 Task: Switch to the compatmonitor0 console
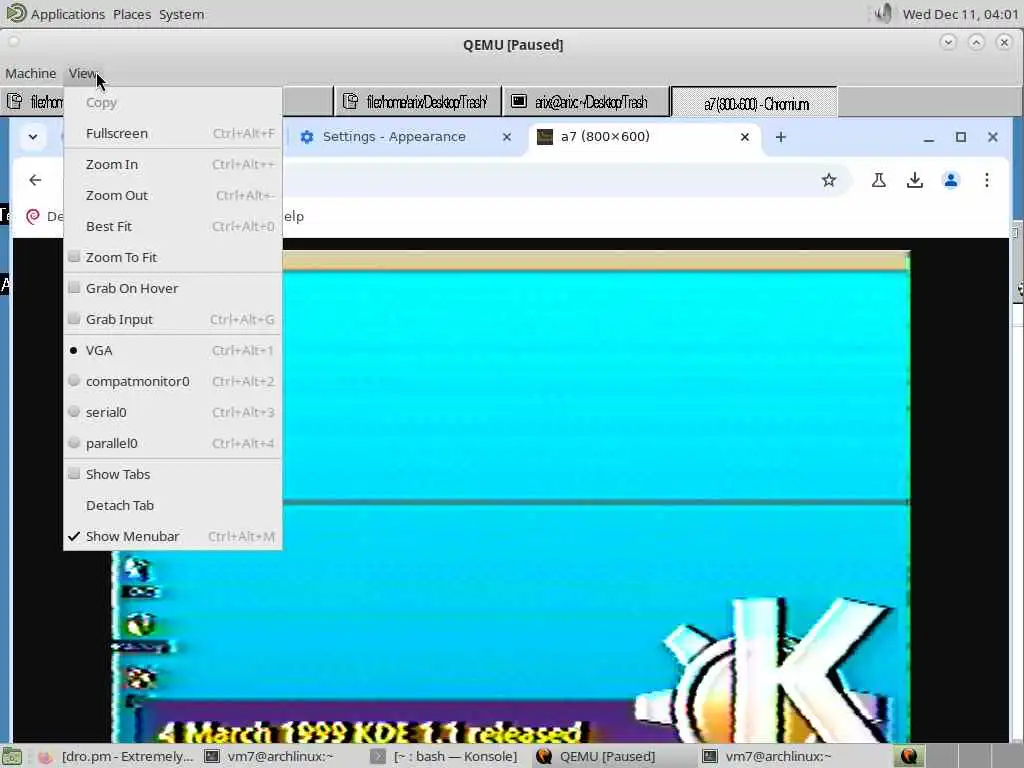pos(173,381)
